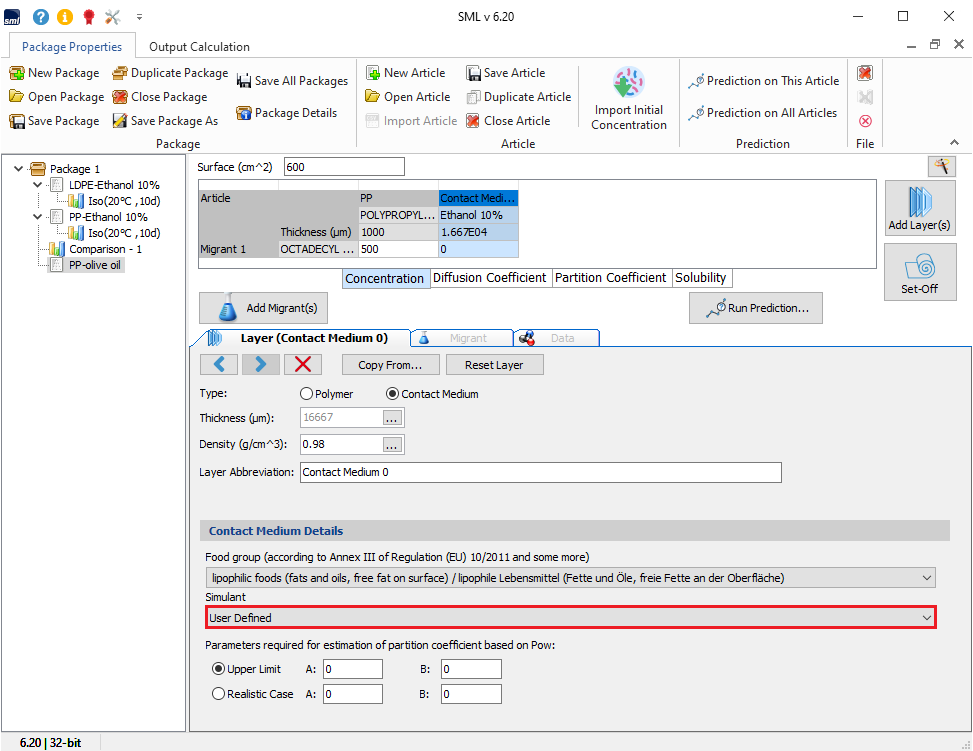Collapse the LDPE-Ethanol 10% tree node
973x751 pixels.
(37, 185)
